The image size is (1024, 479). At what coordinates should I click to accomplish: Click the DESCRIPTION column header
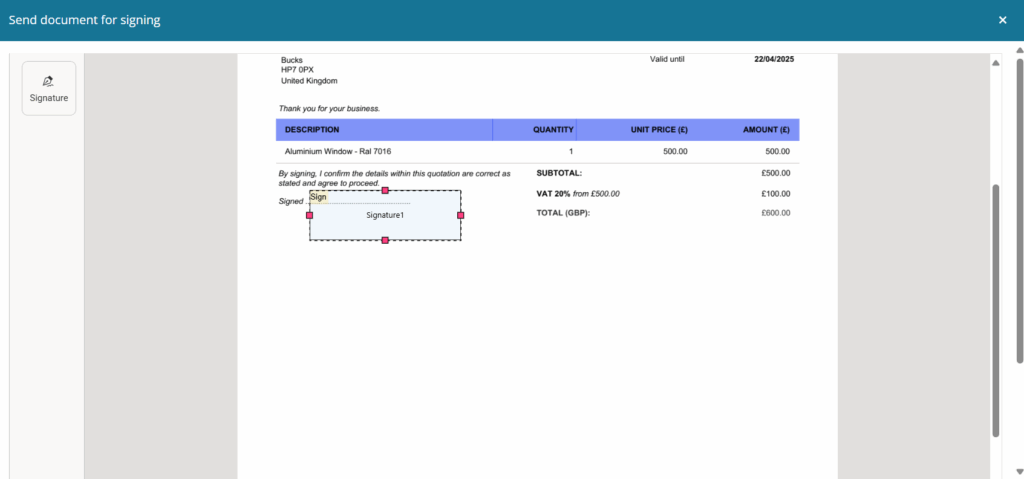pos(312,130)
